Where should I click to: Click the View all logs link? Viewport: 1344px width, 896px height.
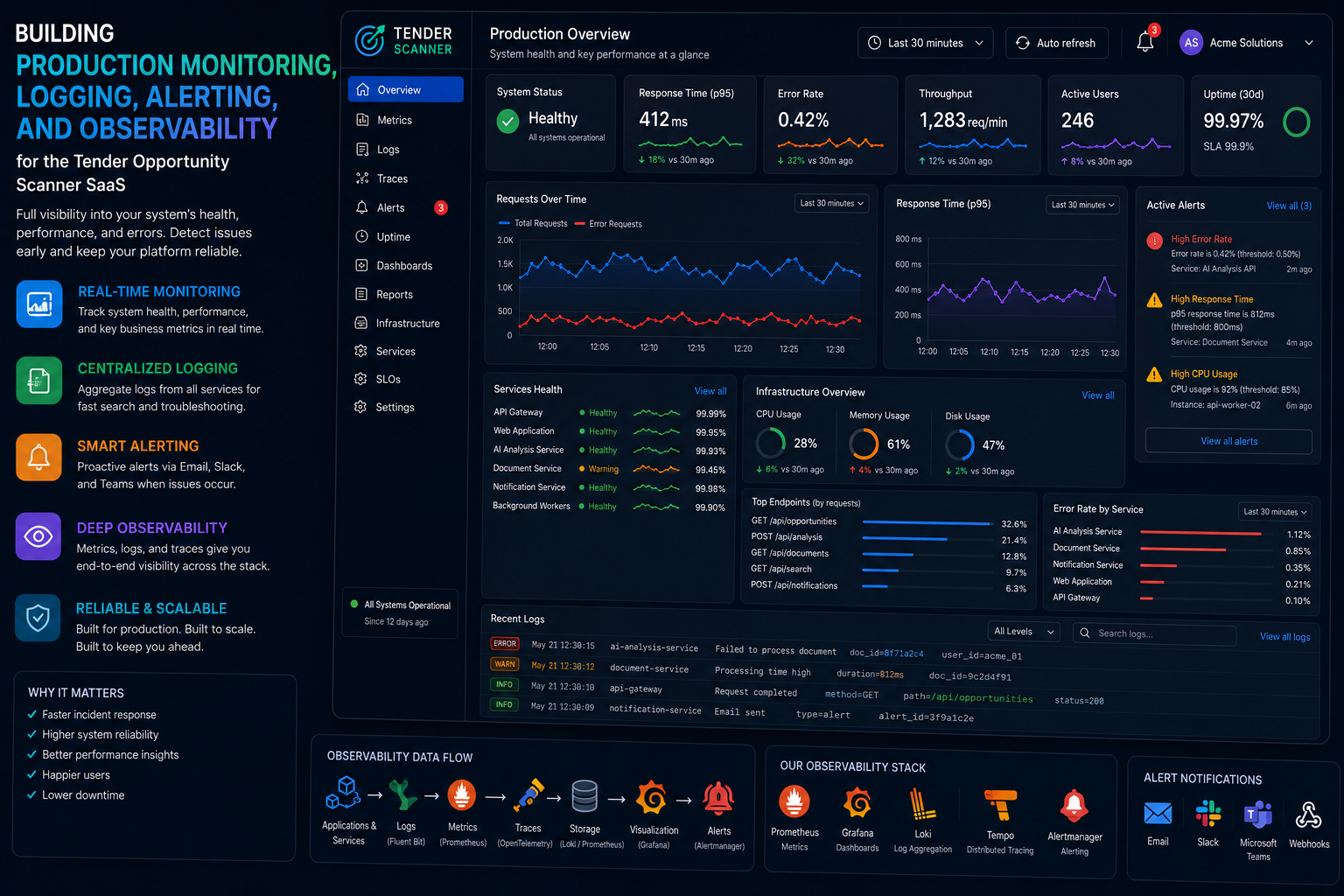pos(1284,637)
